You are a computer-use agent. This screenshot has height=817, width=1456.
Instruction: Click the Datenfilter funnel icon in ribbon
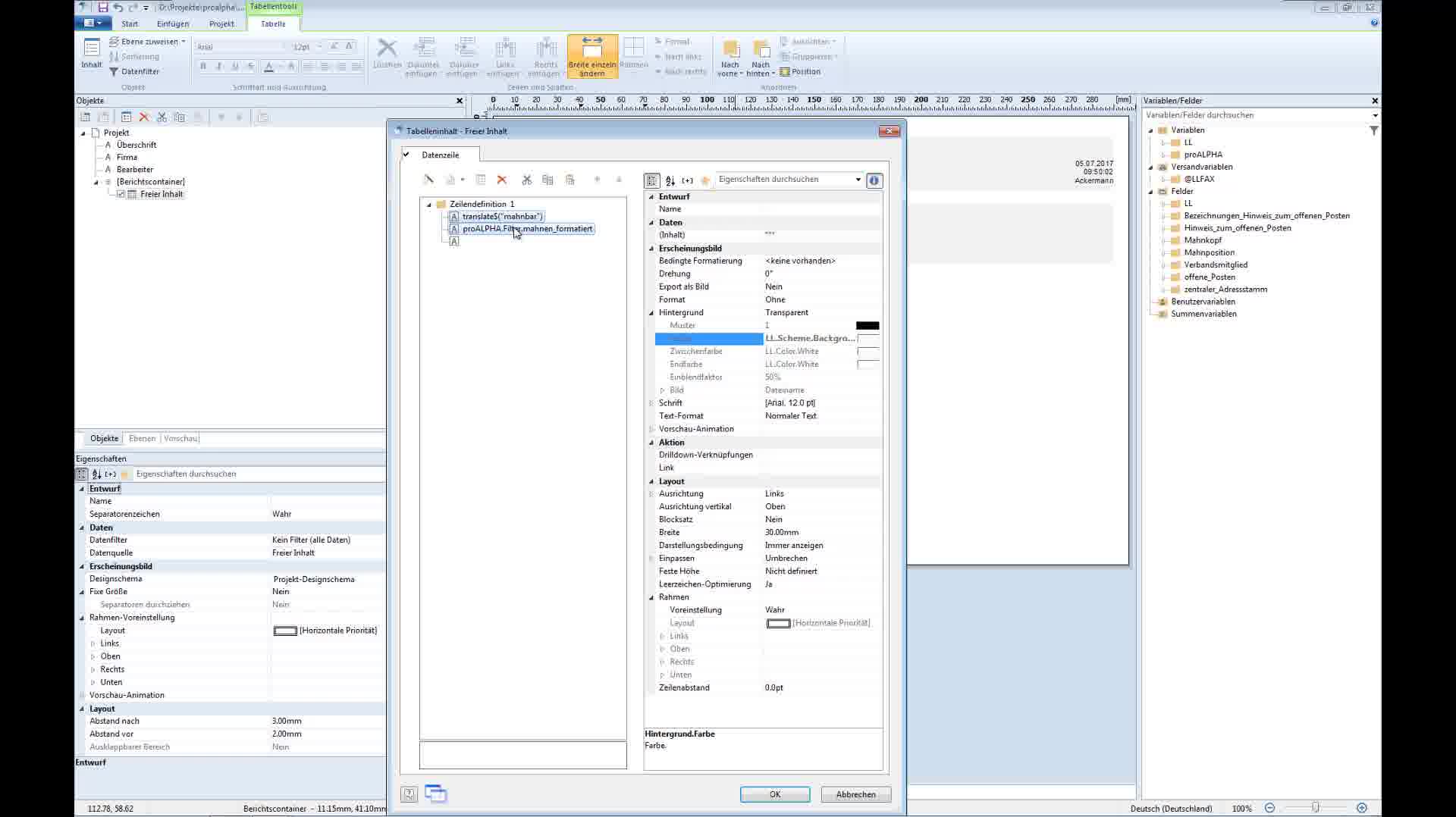tap(114, 72)
